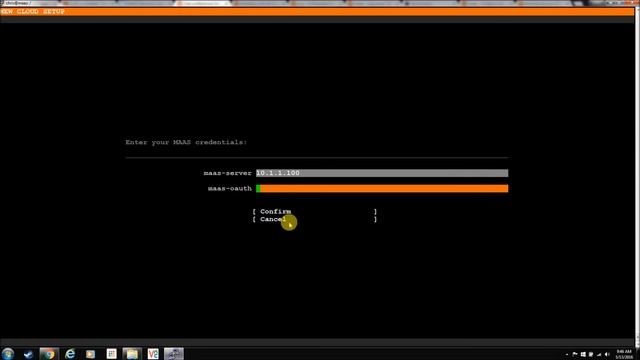Show hidden system tray icons
Image resolution: width=640 pixels, height=360 pixels.
click(x=567, y=354)
